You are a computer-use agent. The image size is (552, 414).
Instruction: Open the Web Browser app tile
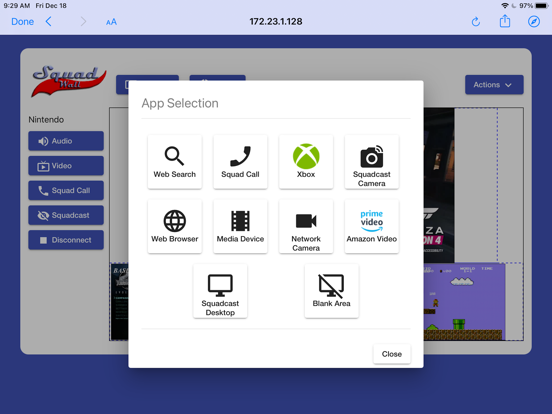(x=175, y=226)
